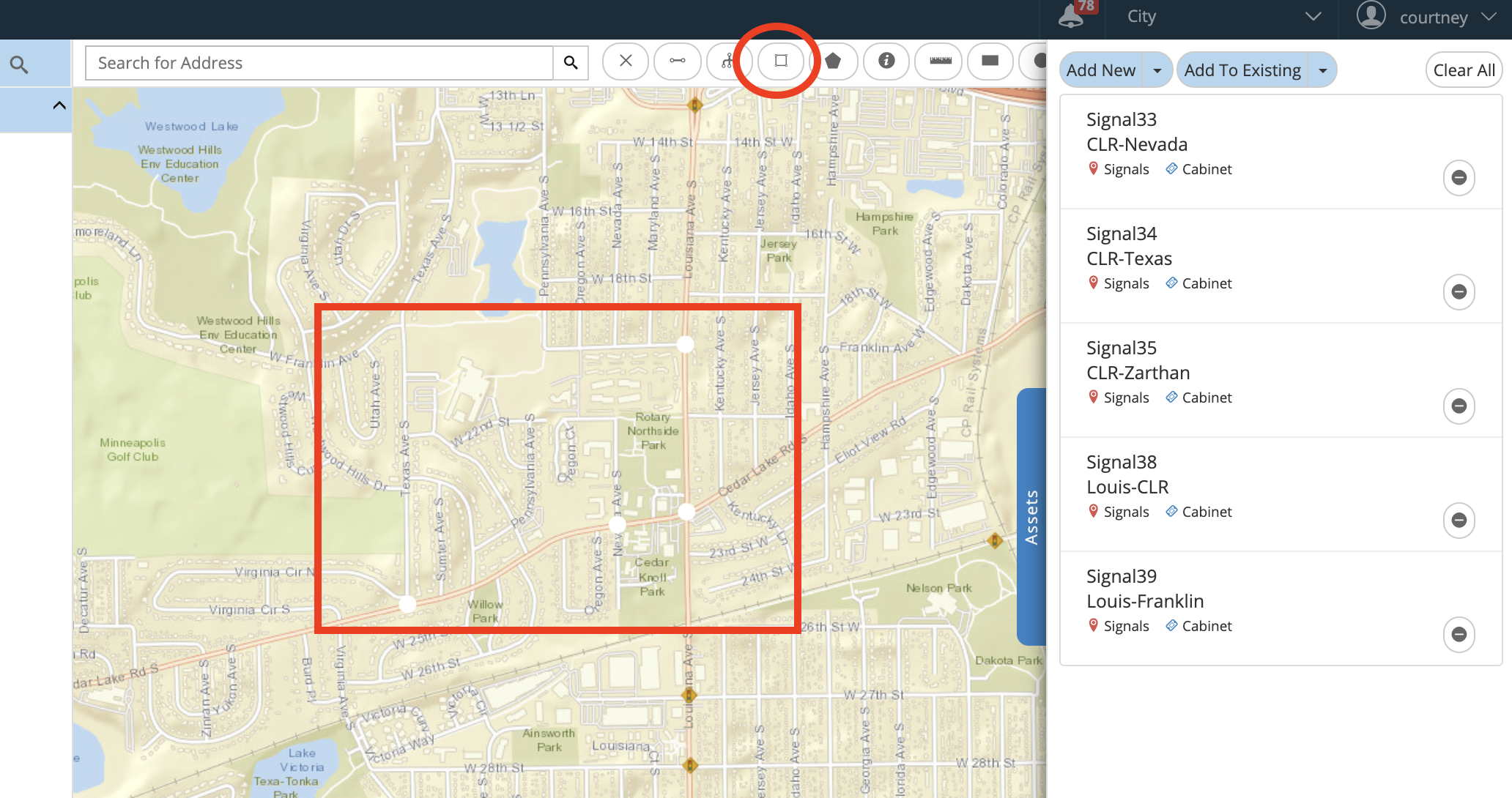
Task: Select the rectangle selection tool
Action: tap(781, 61)
